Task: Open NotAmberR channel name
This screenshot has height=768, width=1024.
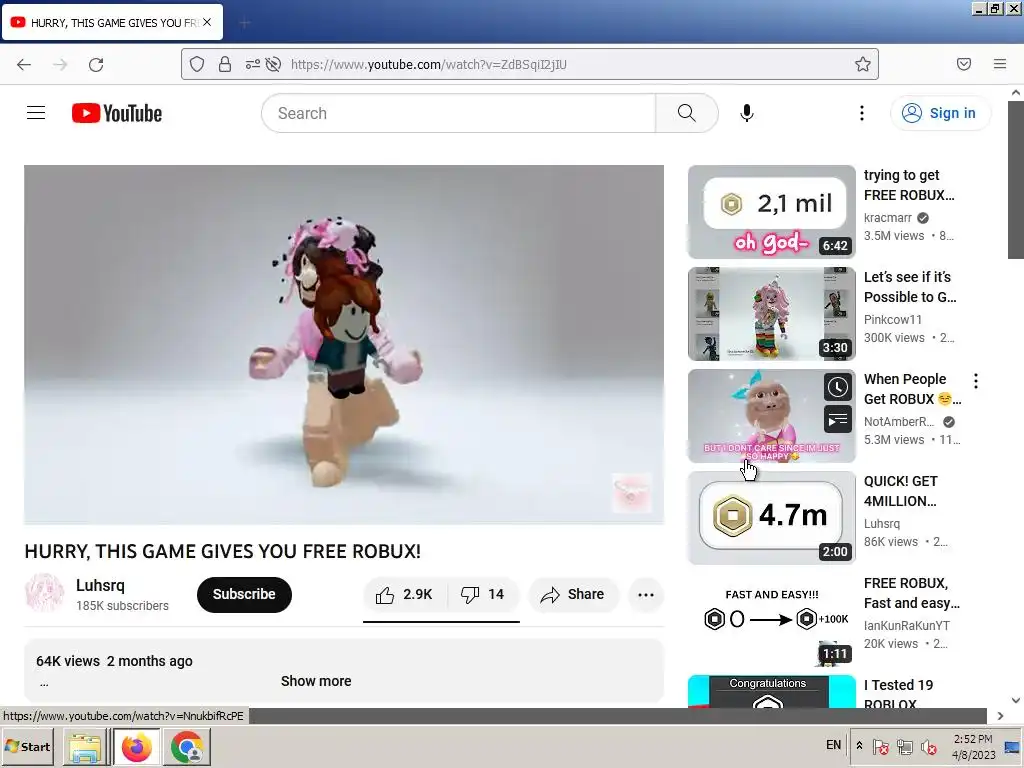Action: click(x=899, y=422)
